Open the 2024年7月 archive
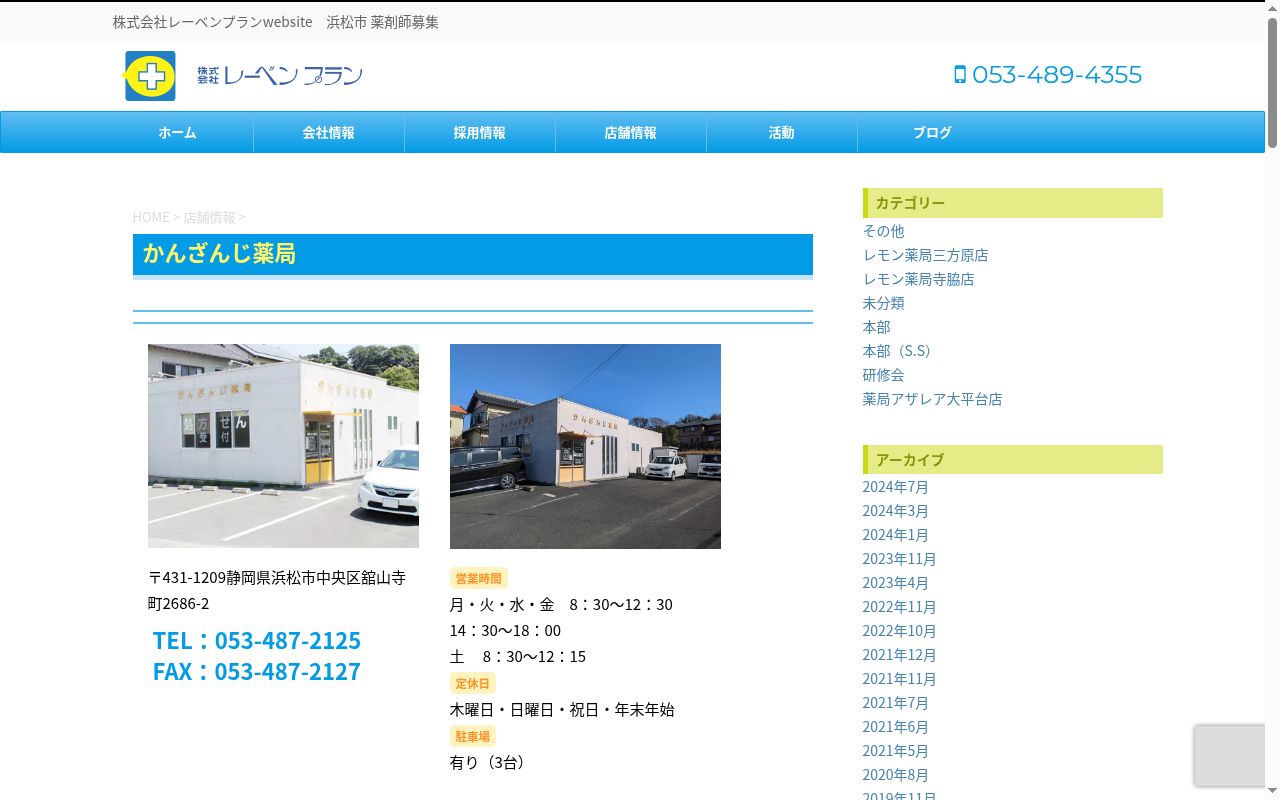 click(896, 487)
